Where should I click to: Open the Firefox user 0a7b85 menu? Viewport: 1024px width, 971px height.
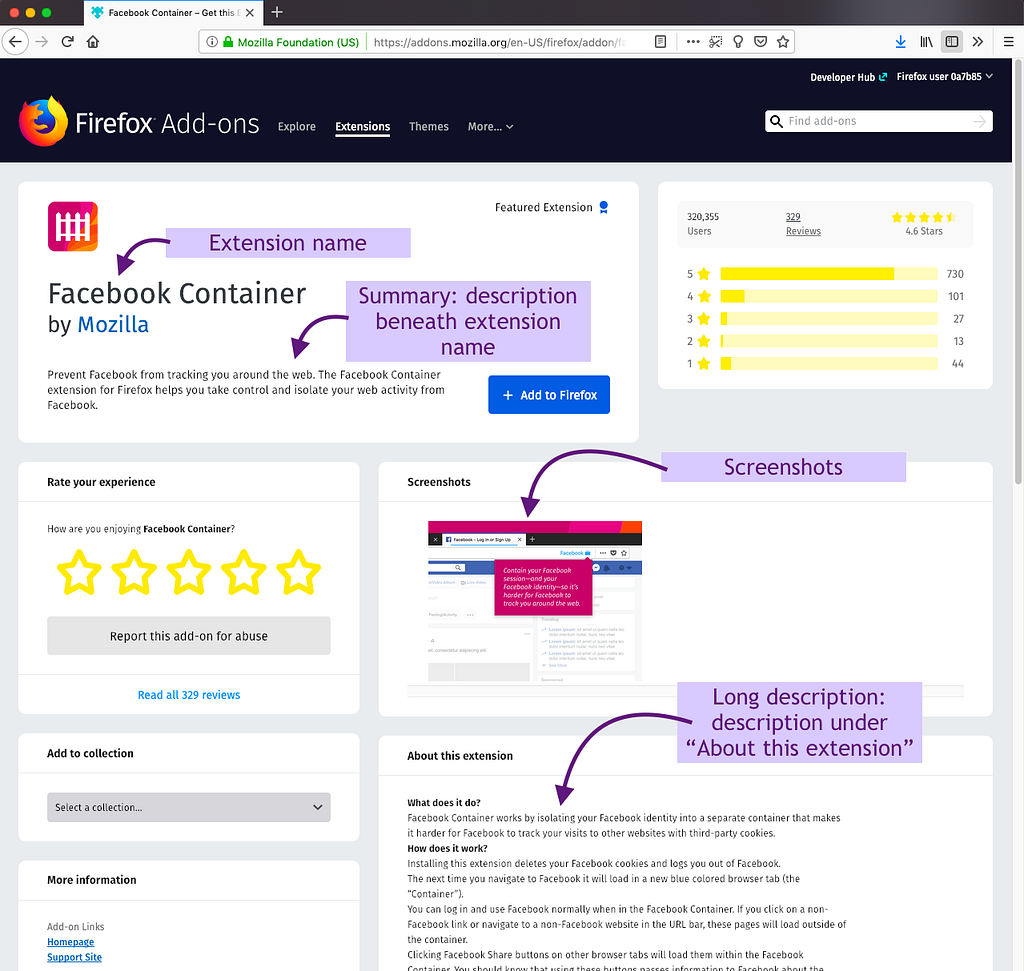944,76
